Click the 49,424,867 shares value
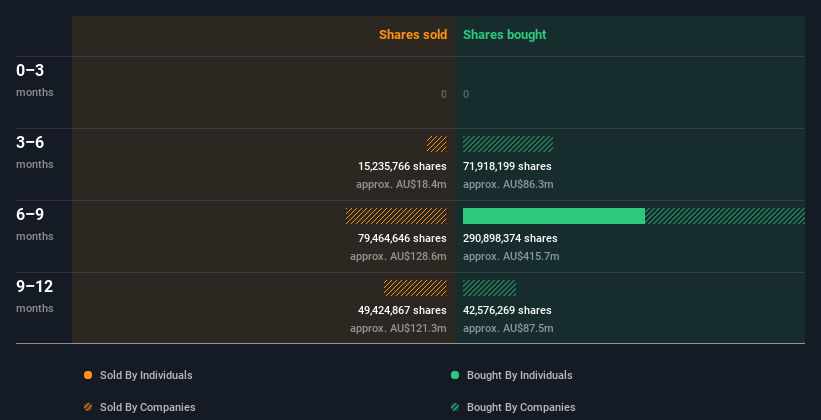Viewport: 821px width, 420px height. [402, 310]
